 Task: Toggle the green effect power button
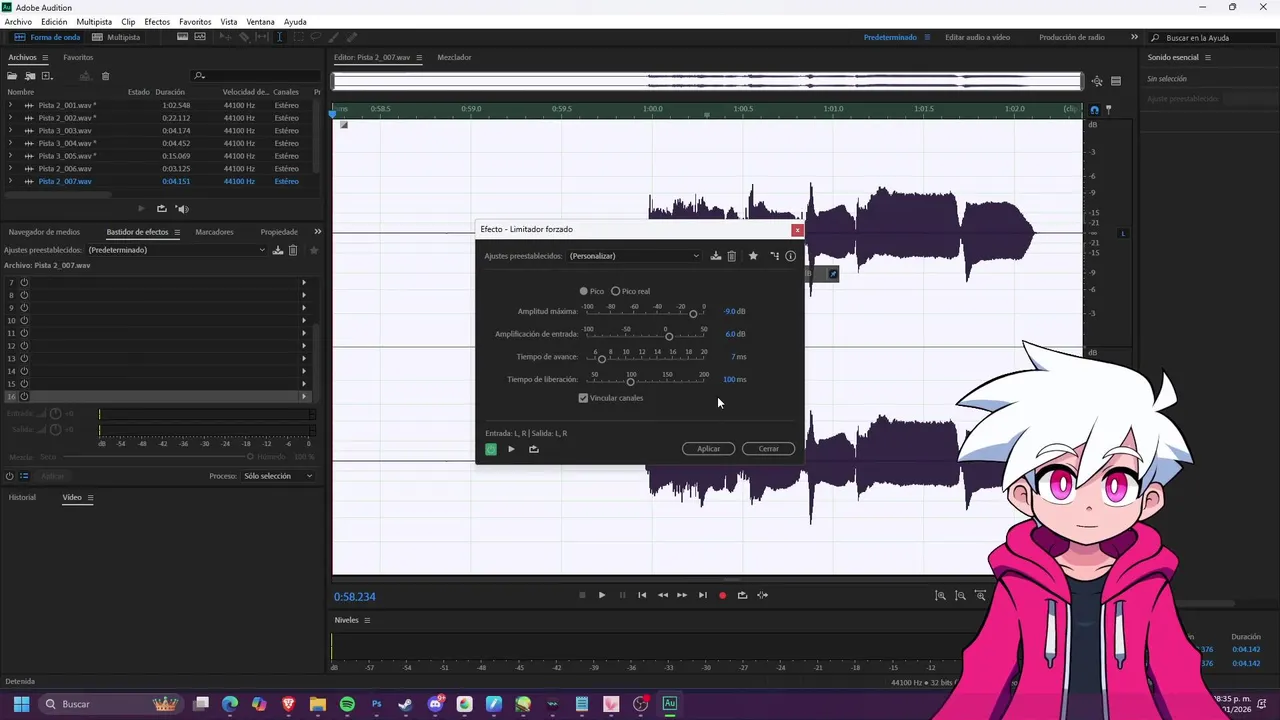point(491,449)
